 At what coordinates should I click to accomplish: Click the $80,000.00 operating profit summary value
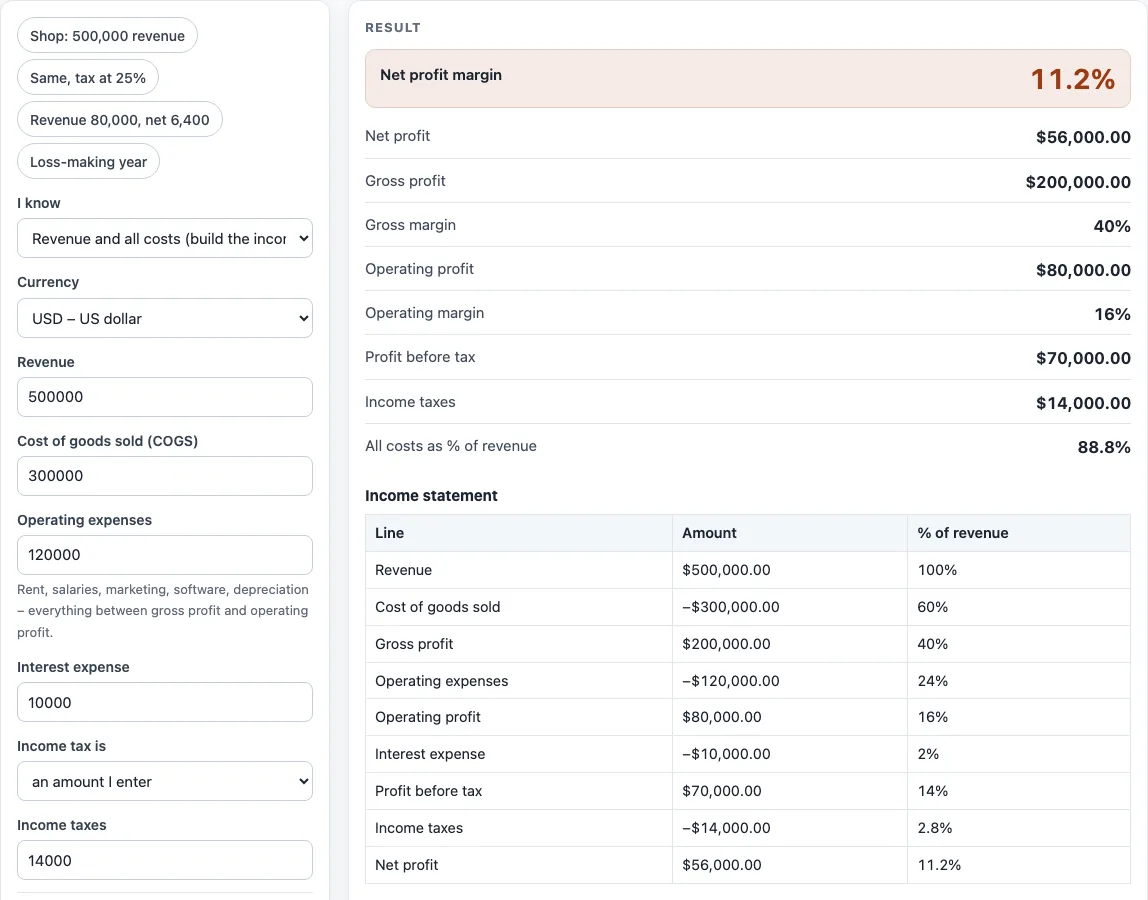pyautogui.click(x=1083, y=269)
